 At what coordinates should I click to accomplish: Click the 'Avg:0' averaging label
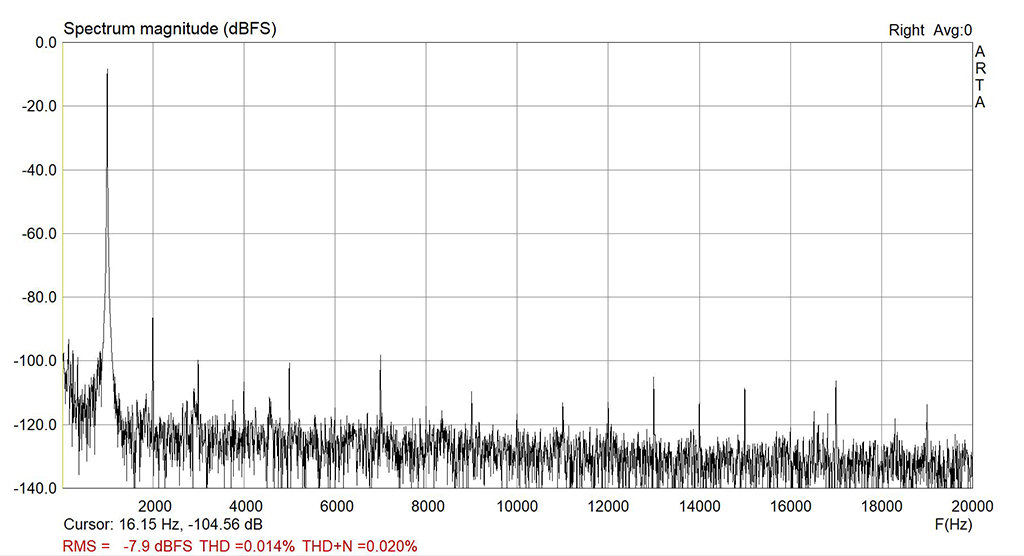(x=953, y=30)
